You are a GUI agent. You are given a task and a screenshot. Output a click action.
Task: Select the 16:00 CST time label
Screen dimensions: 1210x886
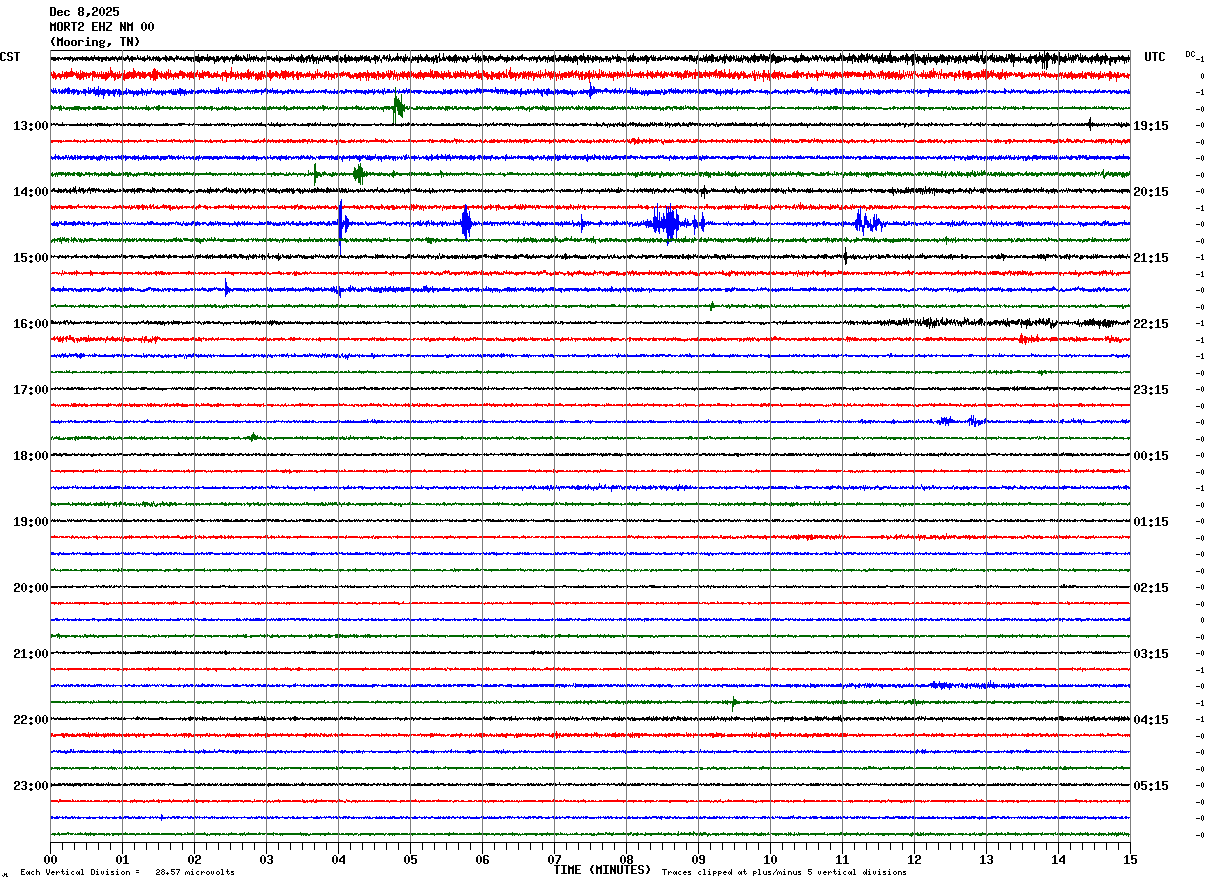30,324
